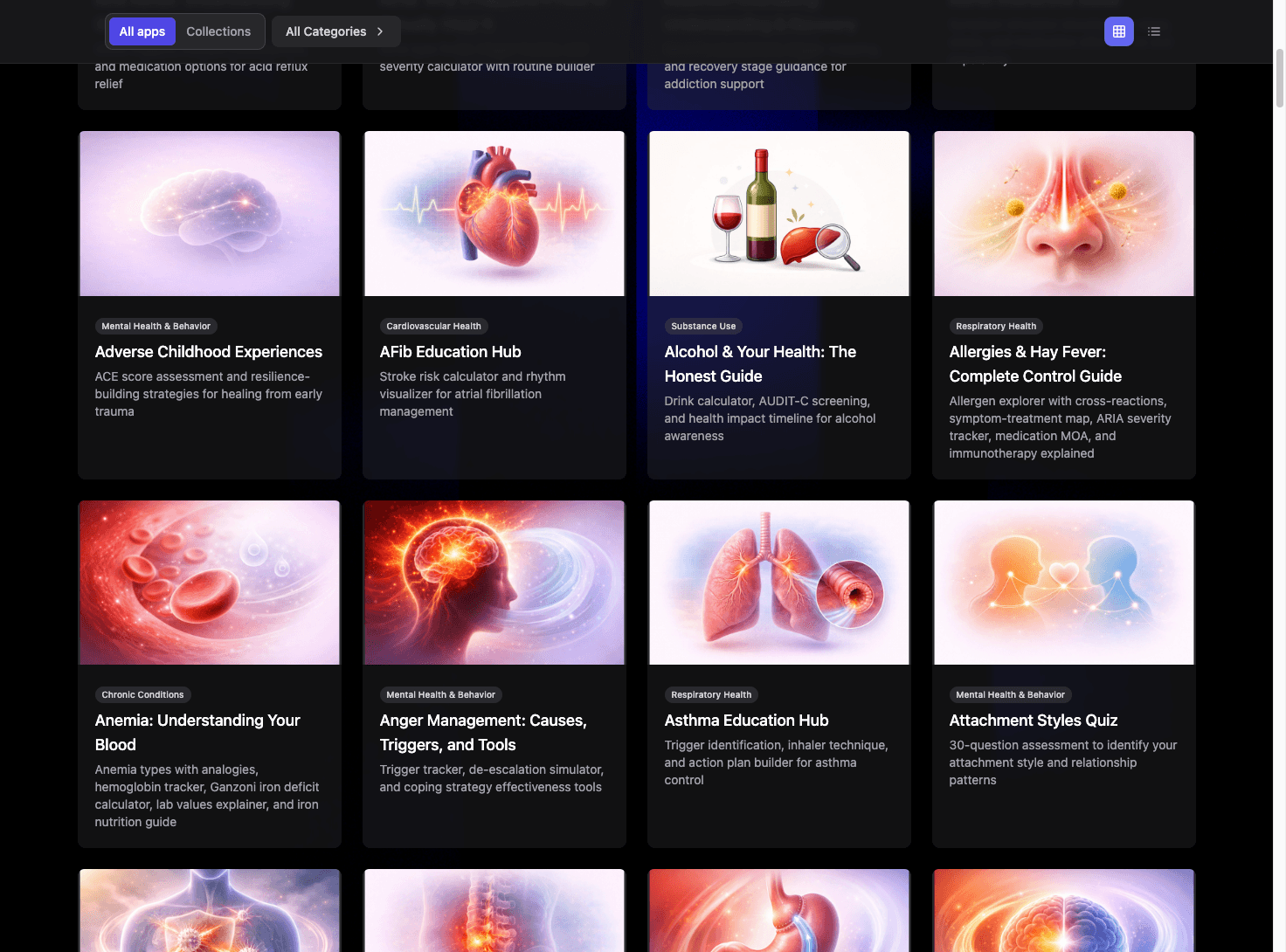Screen dimensions: 1286x952
Task: Open Alcohol & Your Health wine bottle thumbnail
Action: pos(779,213)
